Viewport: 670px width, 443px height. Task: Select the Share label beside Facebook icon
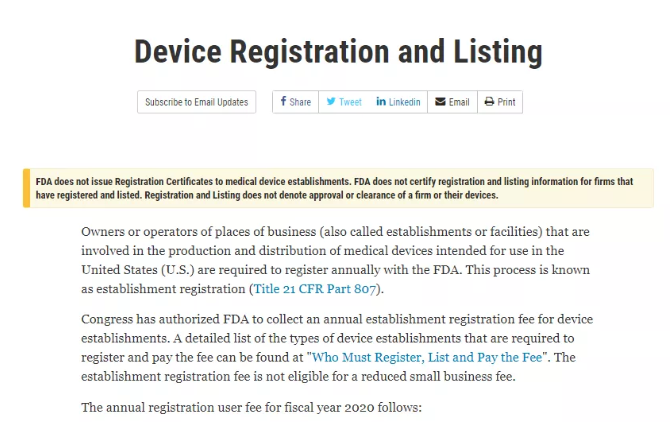click(300, 102)
